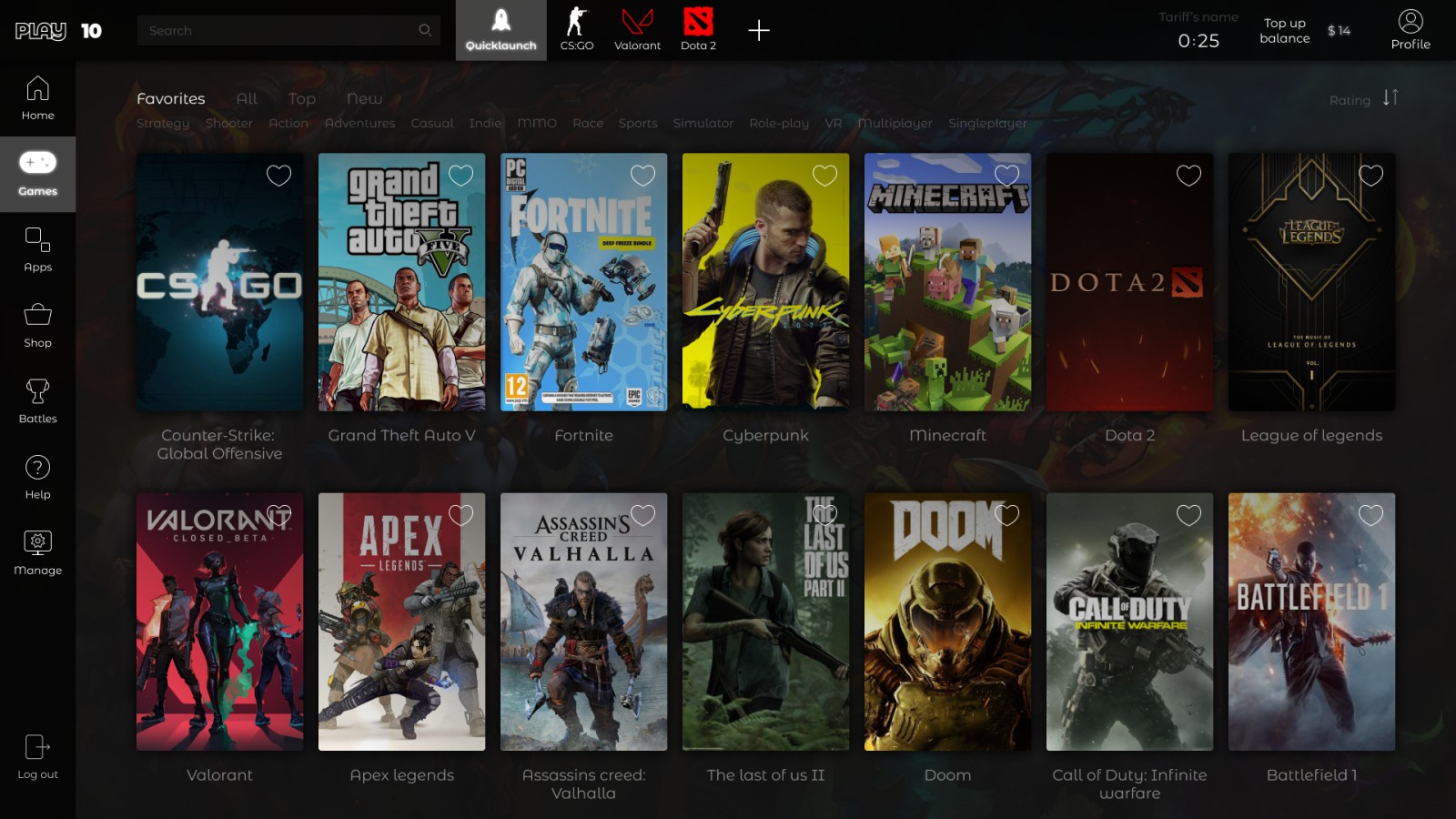The width and height of the screenshot is (1456, 819).
Task: Switch to the Top tab
Action: [302, 98]
